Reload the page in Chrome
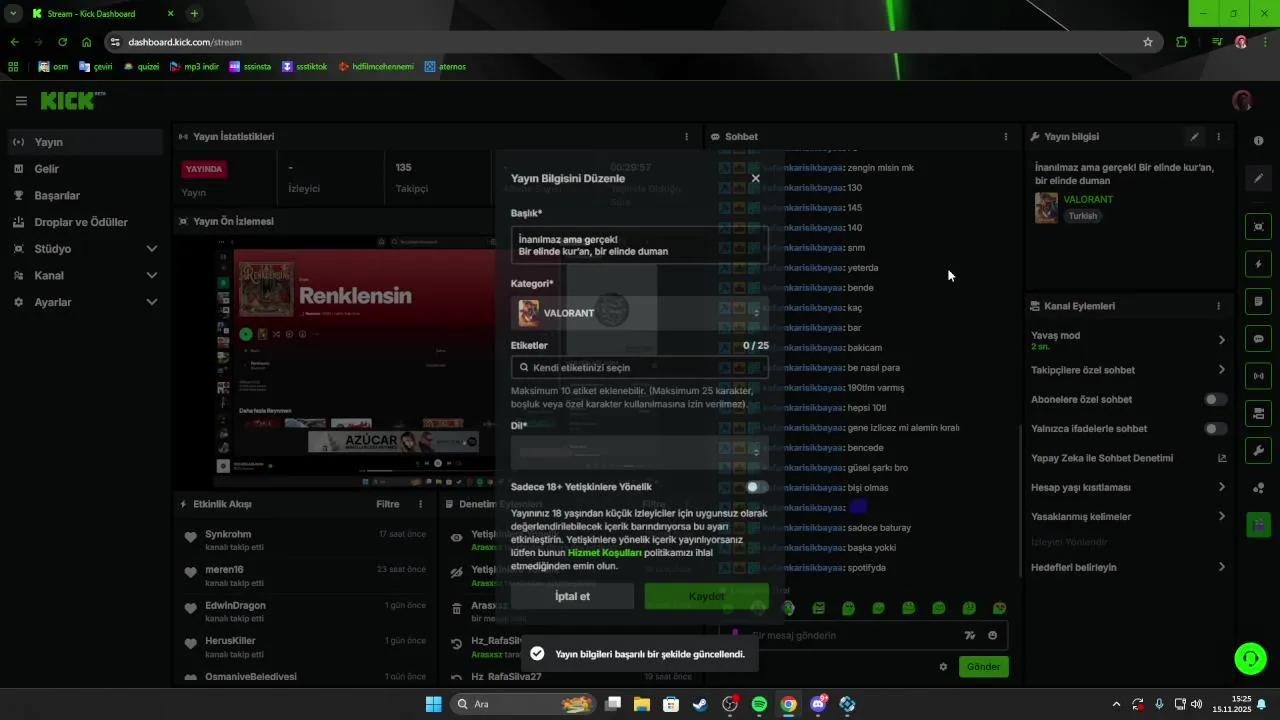 click(x=63, y=42)
